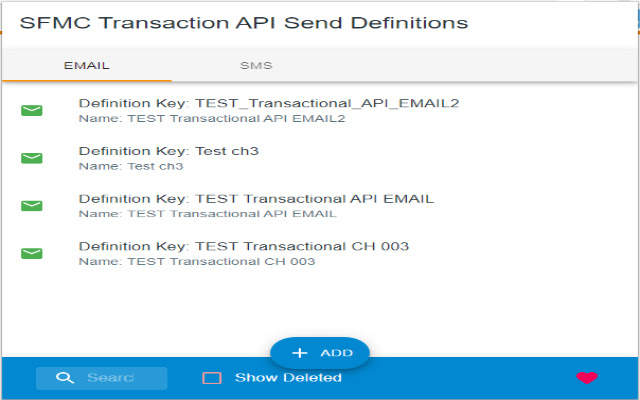Enable the Show Deleted checkbox
640x400 pixels.
pyautogui.click(x=212, y=378)
